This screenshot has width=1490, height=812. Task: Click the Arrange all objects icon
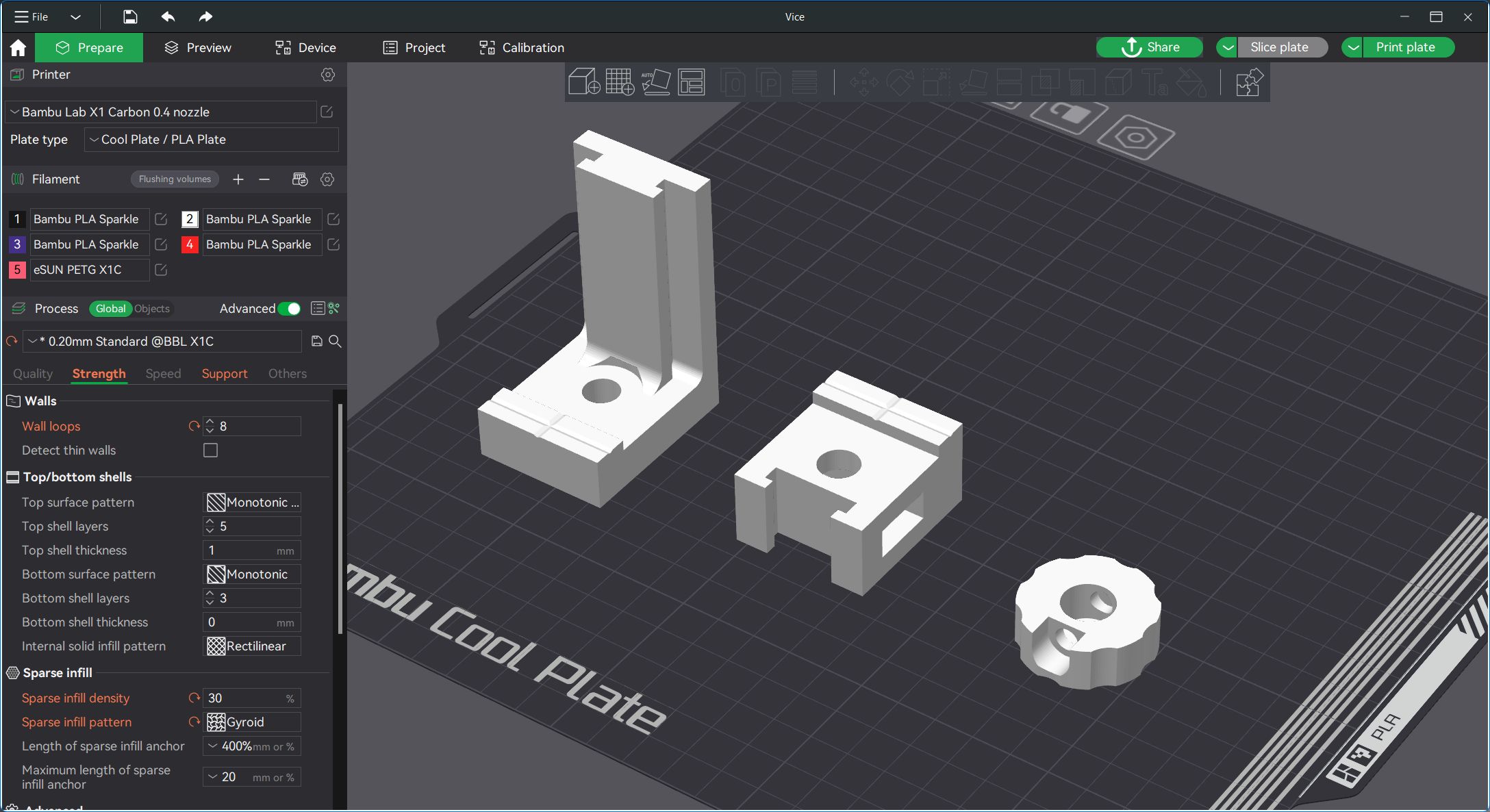click(x=691, y=82)
